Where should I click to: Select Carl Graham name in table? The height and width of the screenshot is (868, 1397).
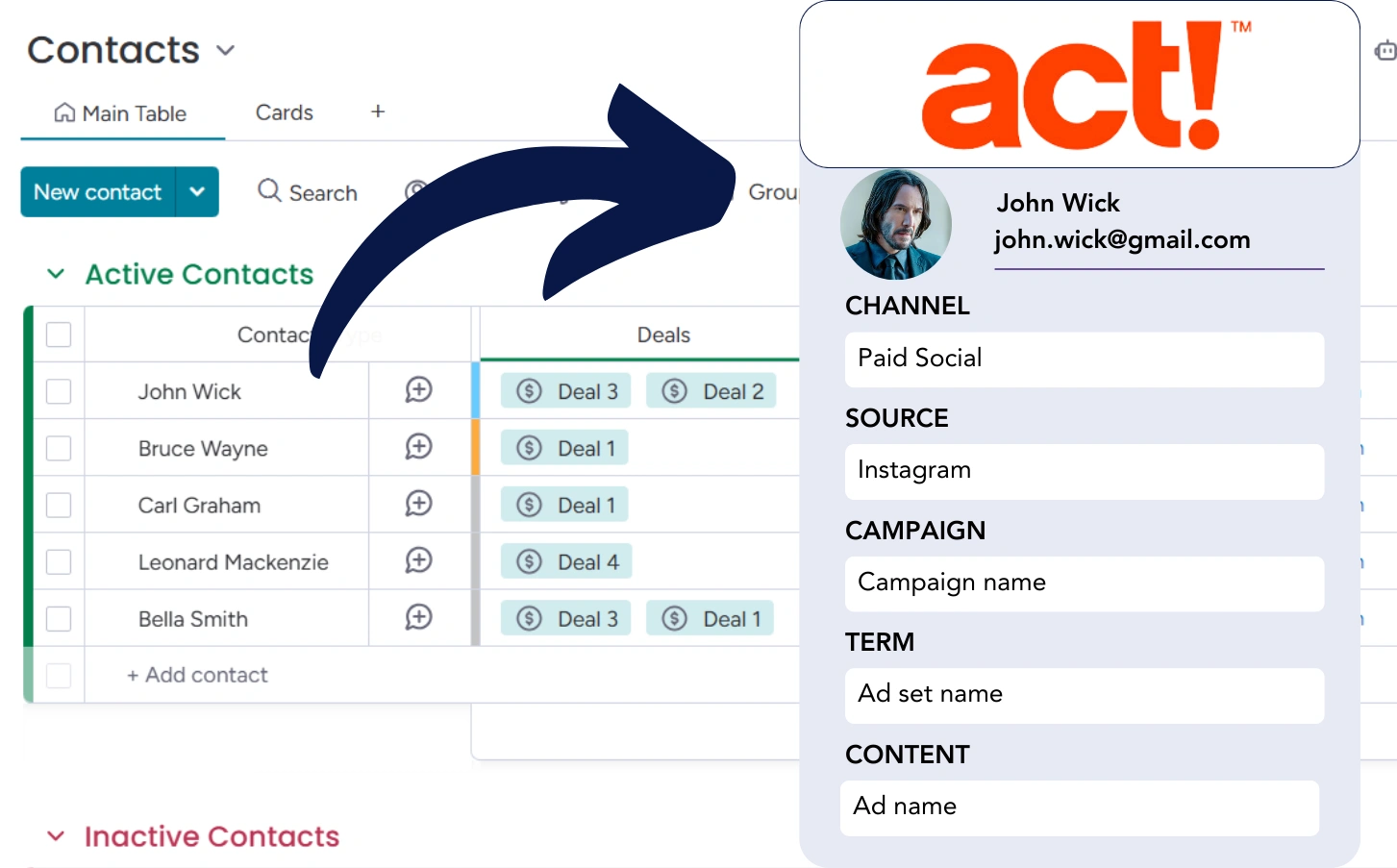[199, 505]
